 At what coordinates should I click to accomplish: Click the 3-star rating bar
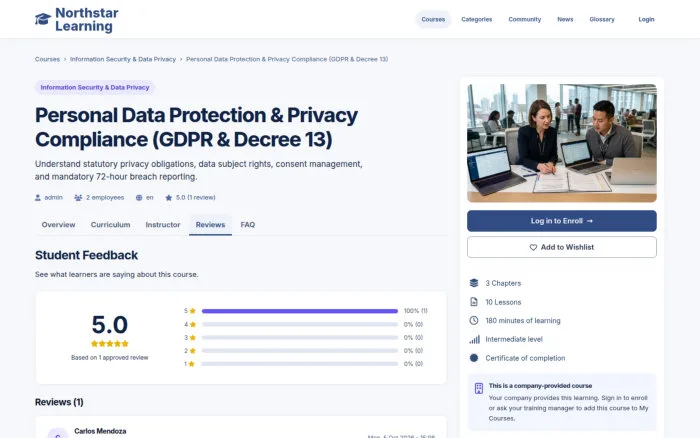(x=300, y=338)
